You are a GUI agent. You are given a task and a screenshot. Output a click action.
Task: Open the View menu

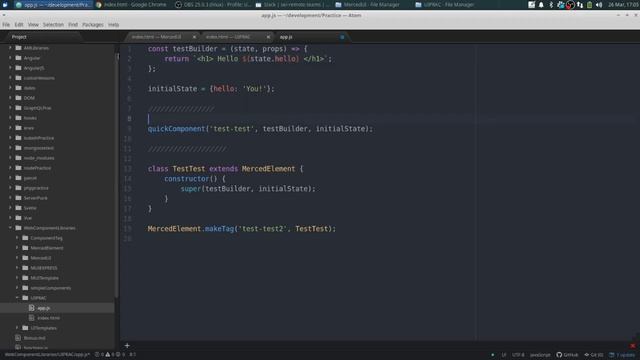[33, 25]
